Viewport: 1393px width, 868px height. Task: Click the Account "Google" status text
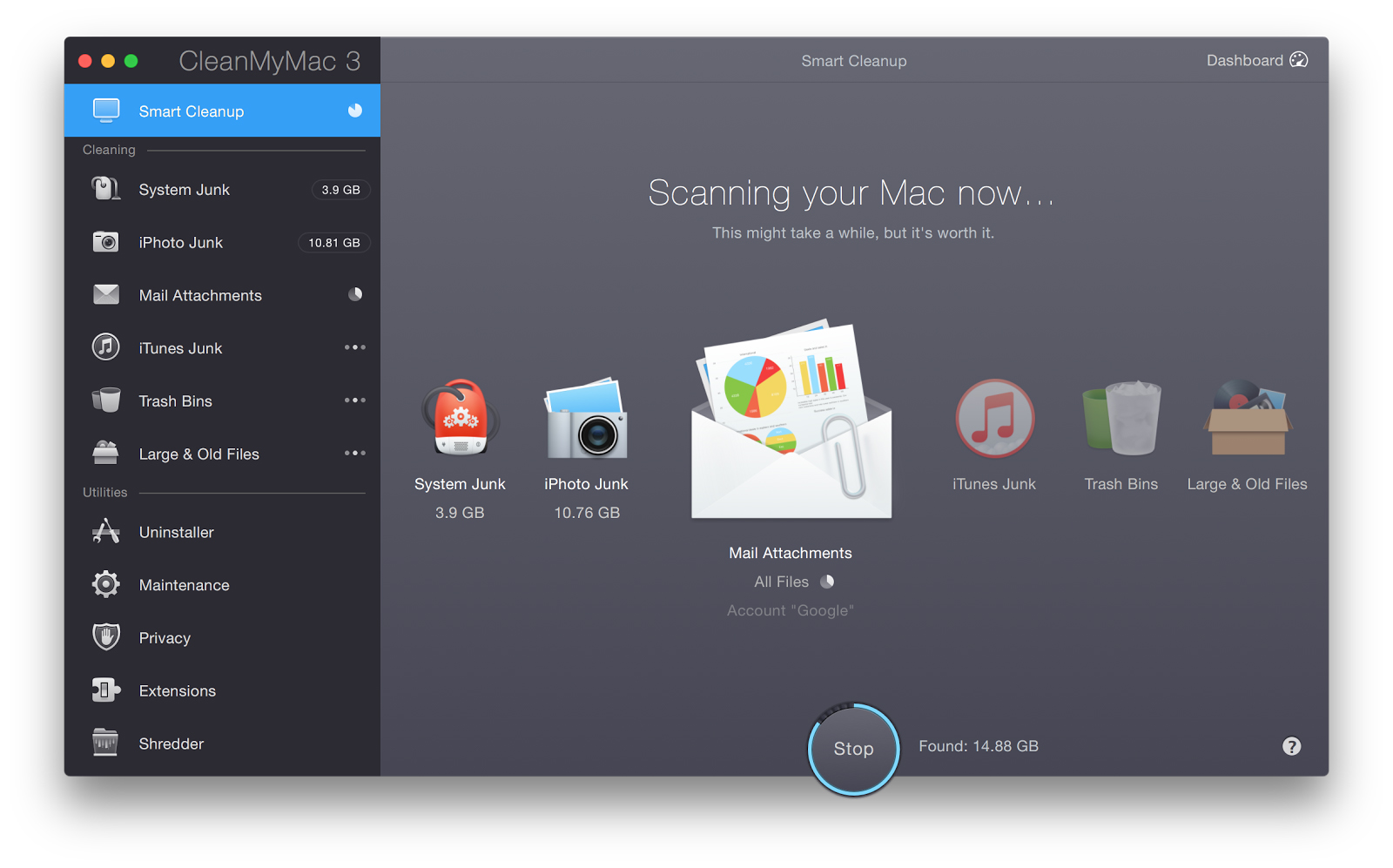click(791, 610)
